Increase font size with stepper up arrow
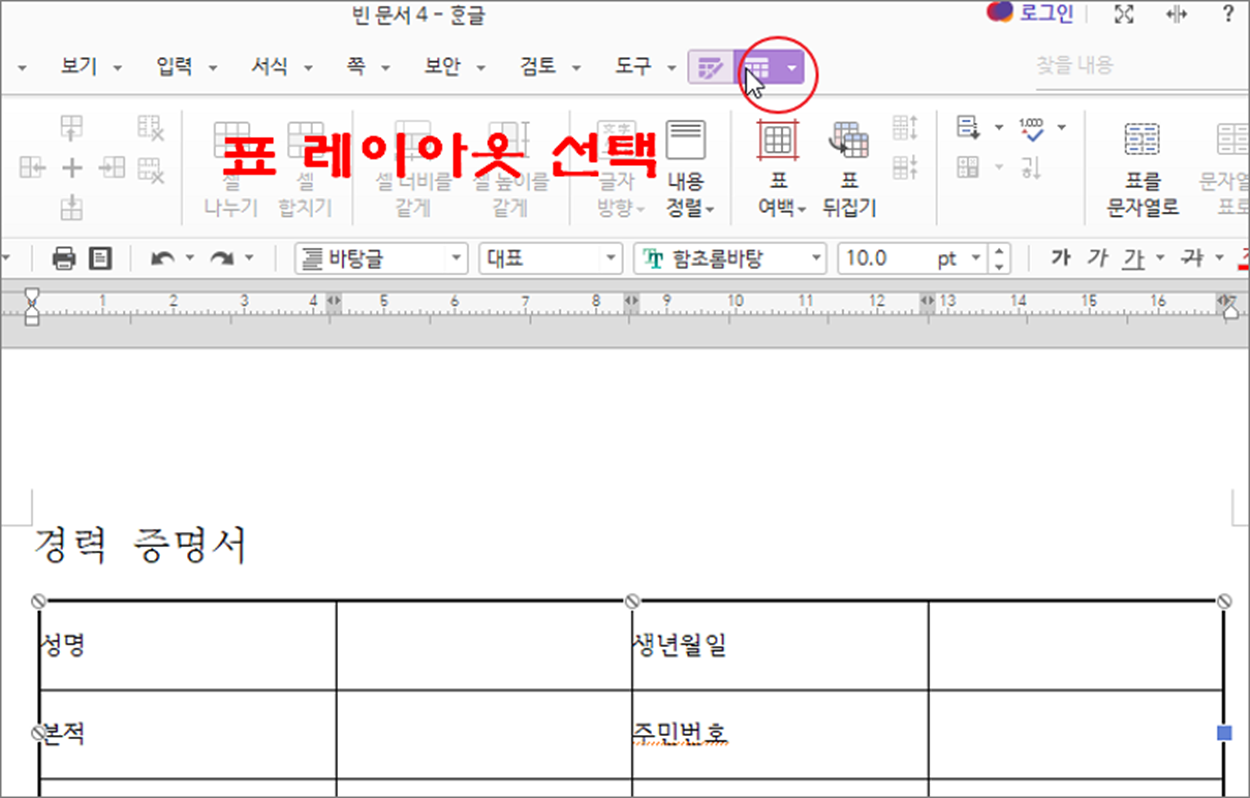The image size is (1250, 798). click(999, 251)
